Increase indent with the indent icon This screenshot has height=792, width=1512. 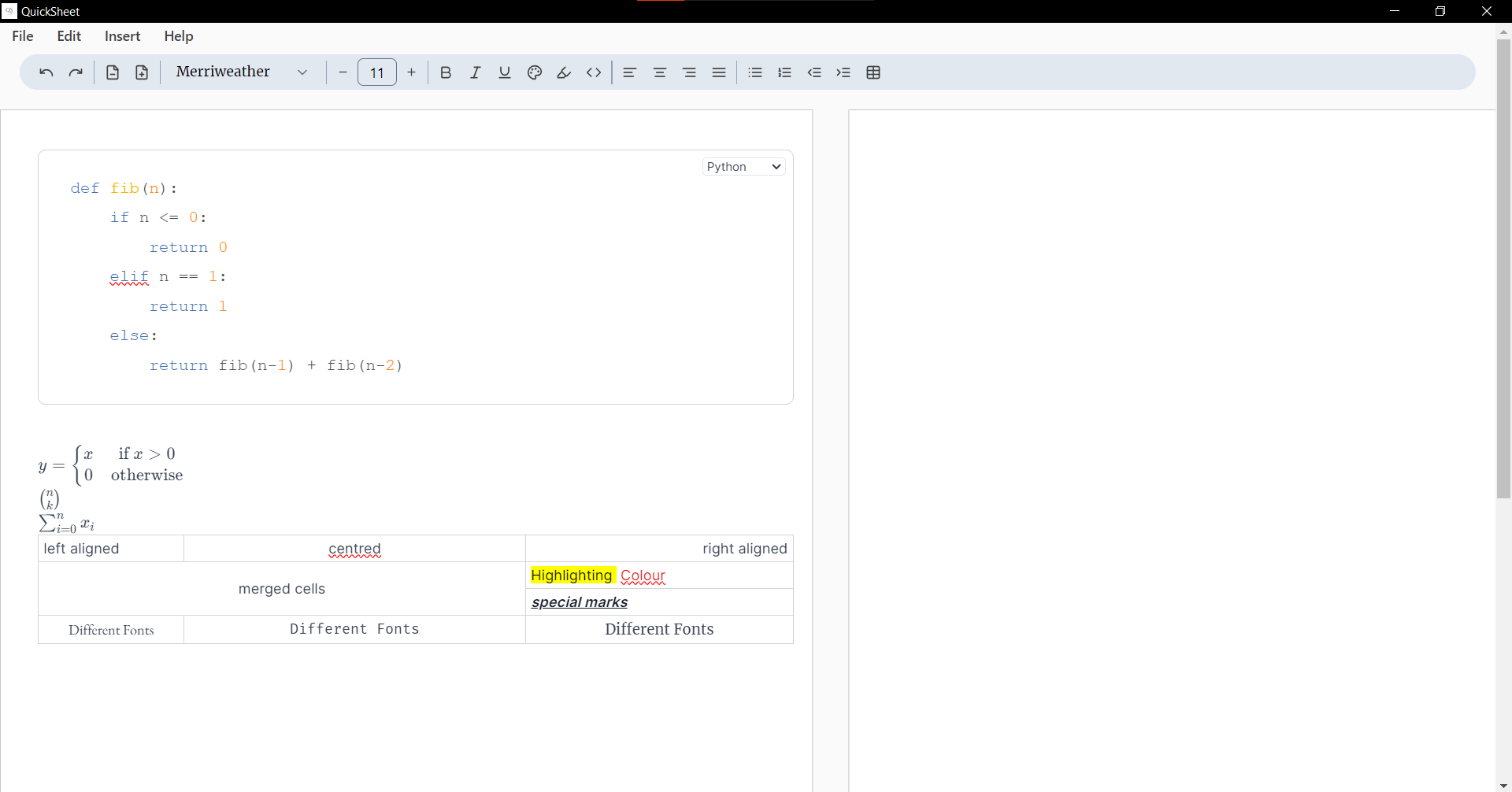(x=843, y=72)
